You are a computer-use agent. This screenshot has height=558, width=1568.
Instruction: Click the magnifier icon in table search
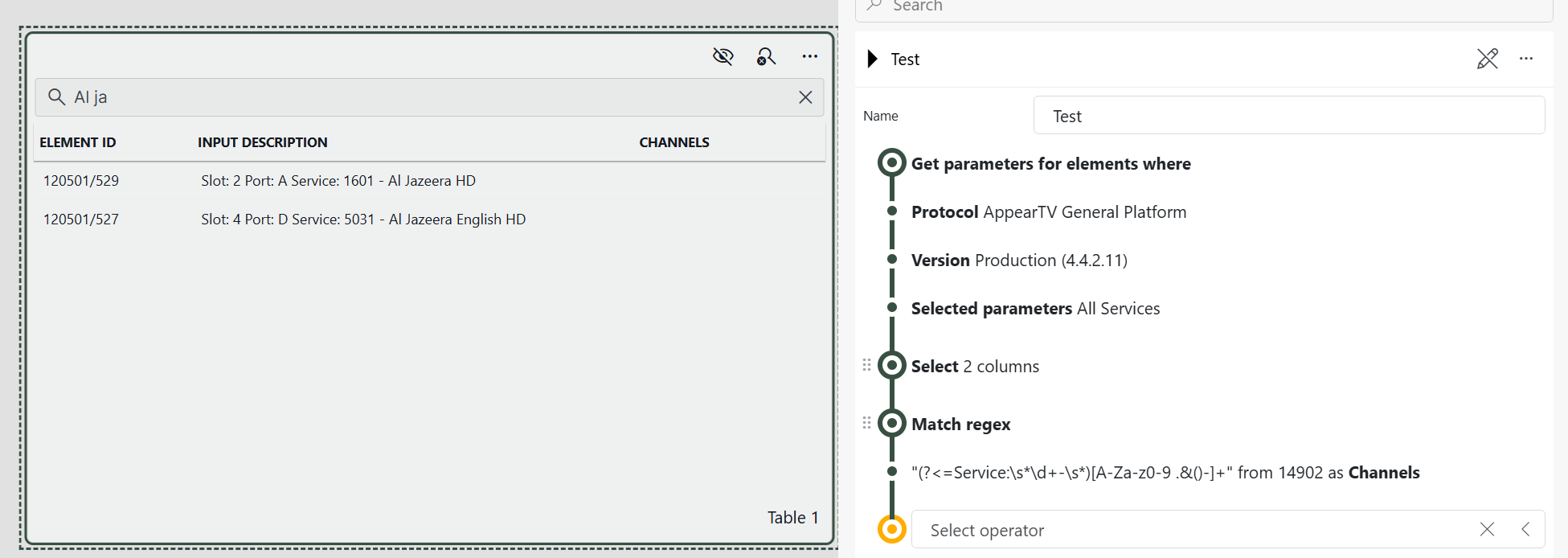[56, 97]
